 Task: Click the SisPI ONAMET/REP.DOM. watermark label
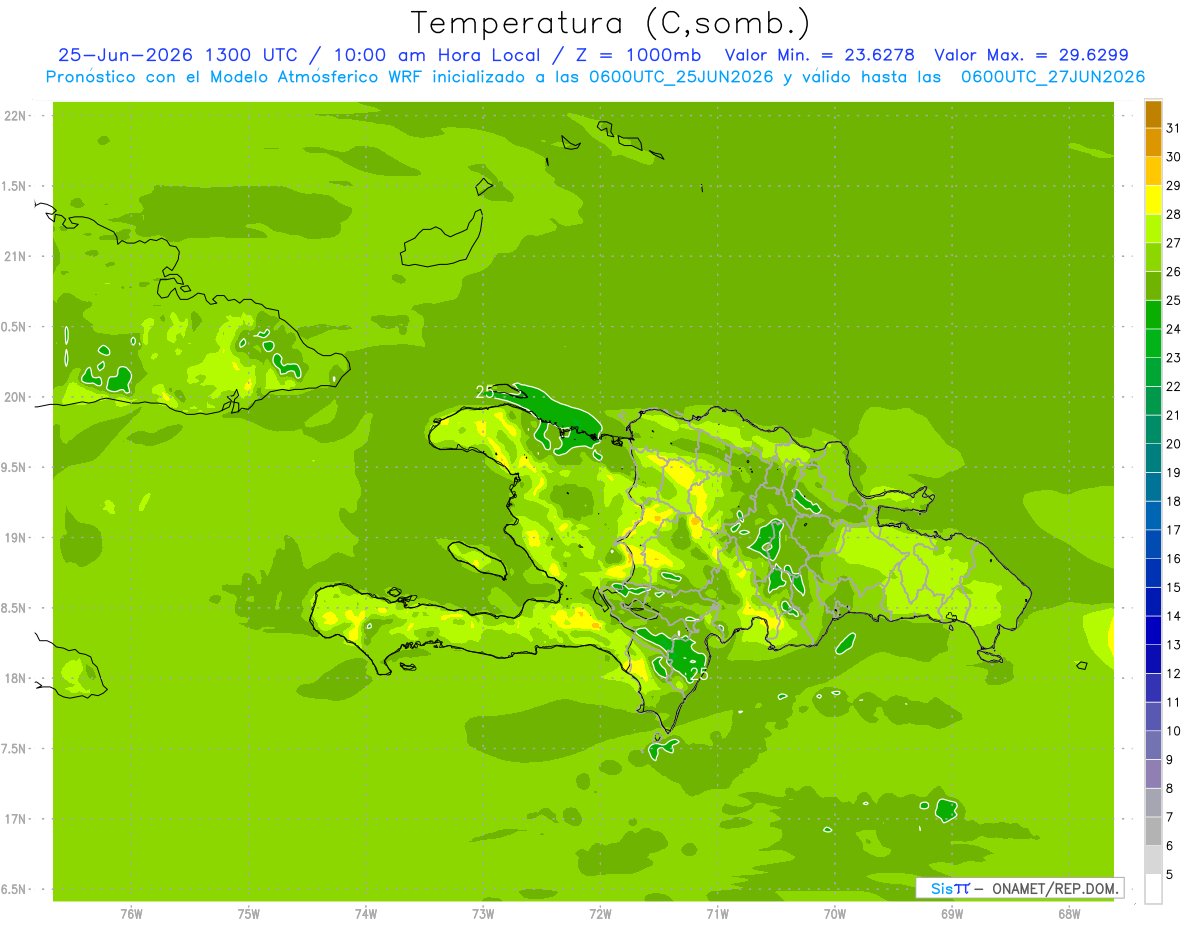pyautogui.click(x=1019, y=888)
